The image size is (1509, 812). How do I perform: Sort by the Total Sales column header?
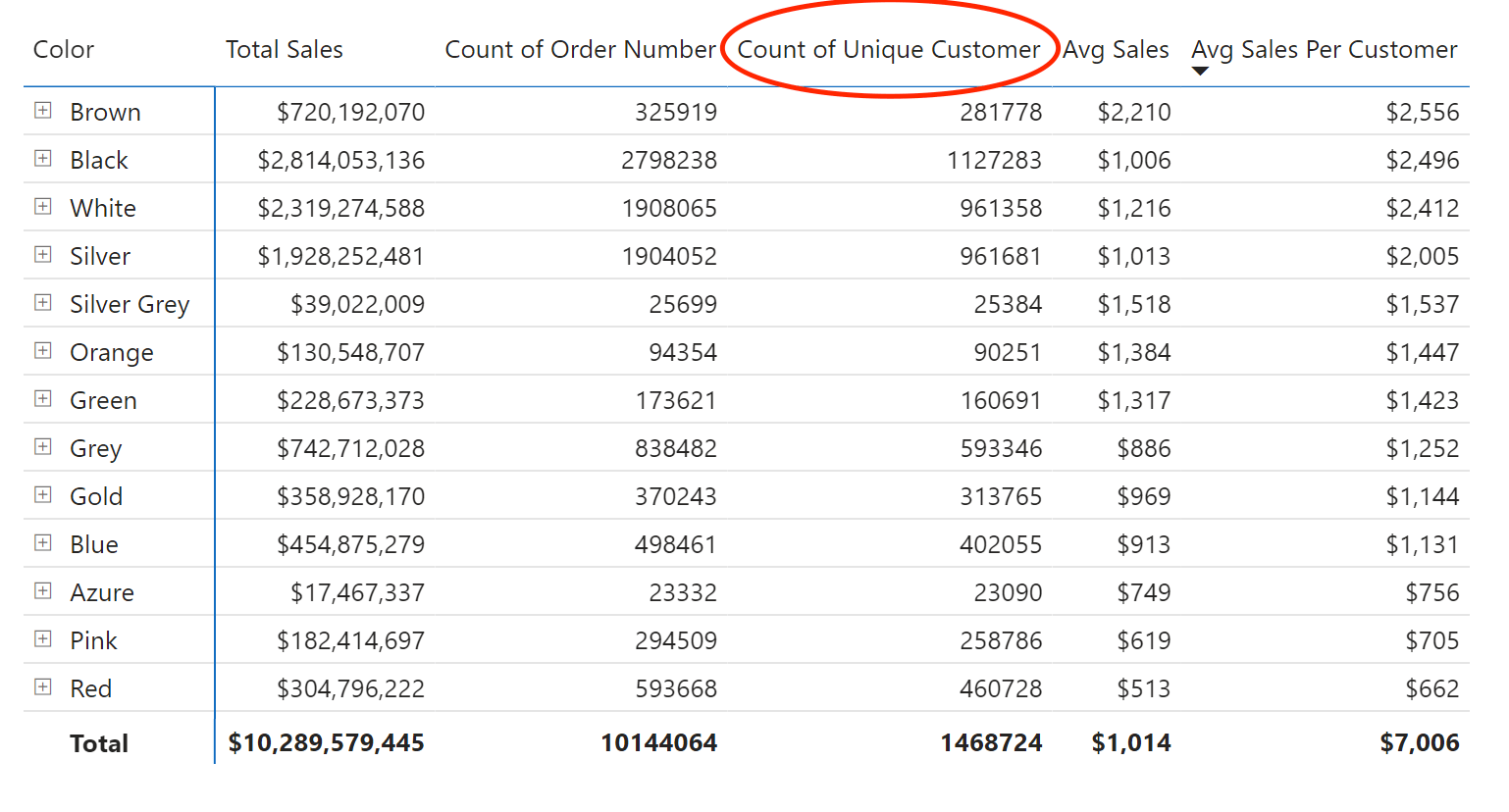tap(284, 49)
